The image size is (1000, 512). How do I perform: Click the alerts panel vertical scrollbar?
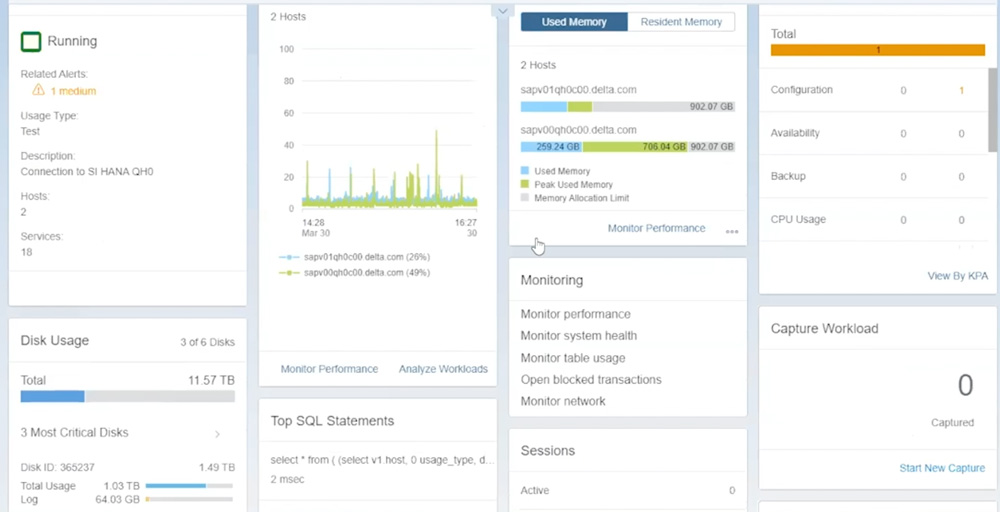click(992, 100)
